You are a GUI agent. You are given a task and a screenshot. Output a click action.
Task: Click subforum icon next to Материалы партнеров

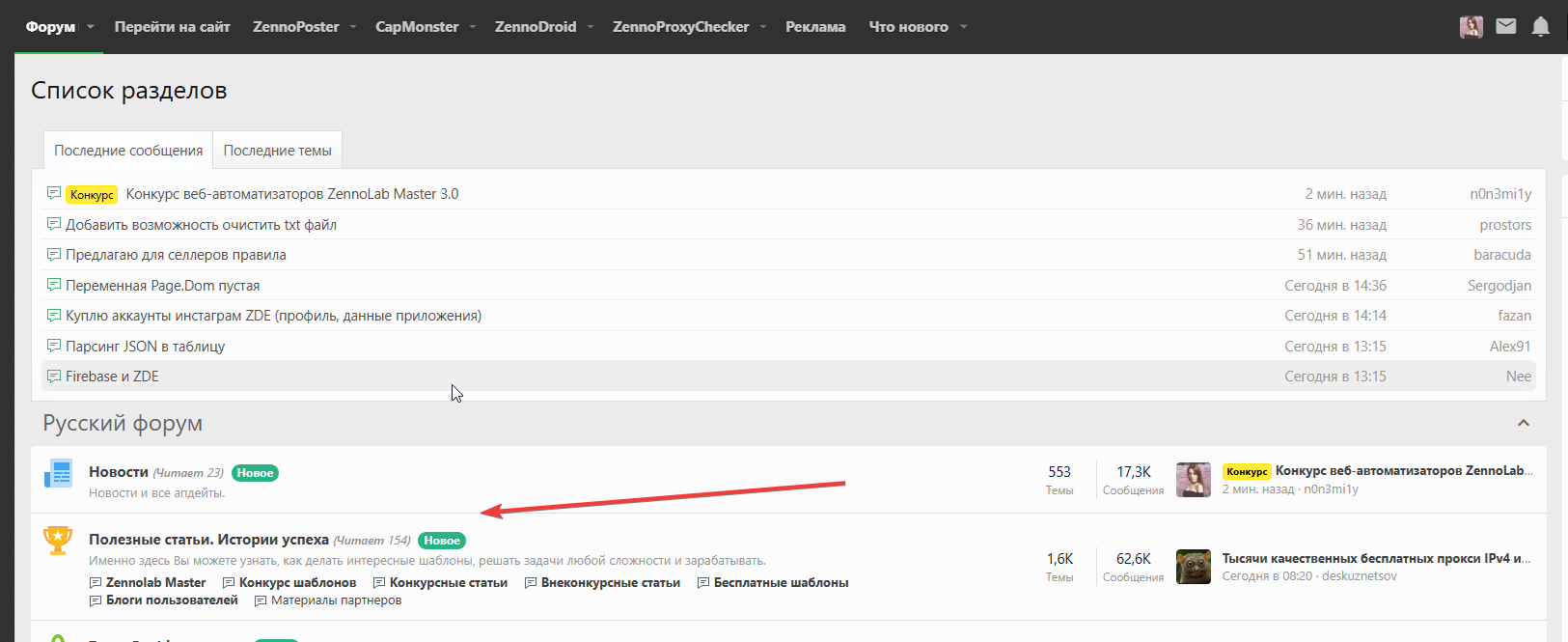coord(261,600)
